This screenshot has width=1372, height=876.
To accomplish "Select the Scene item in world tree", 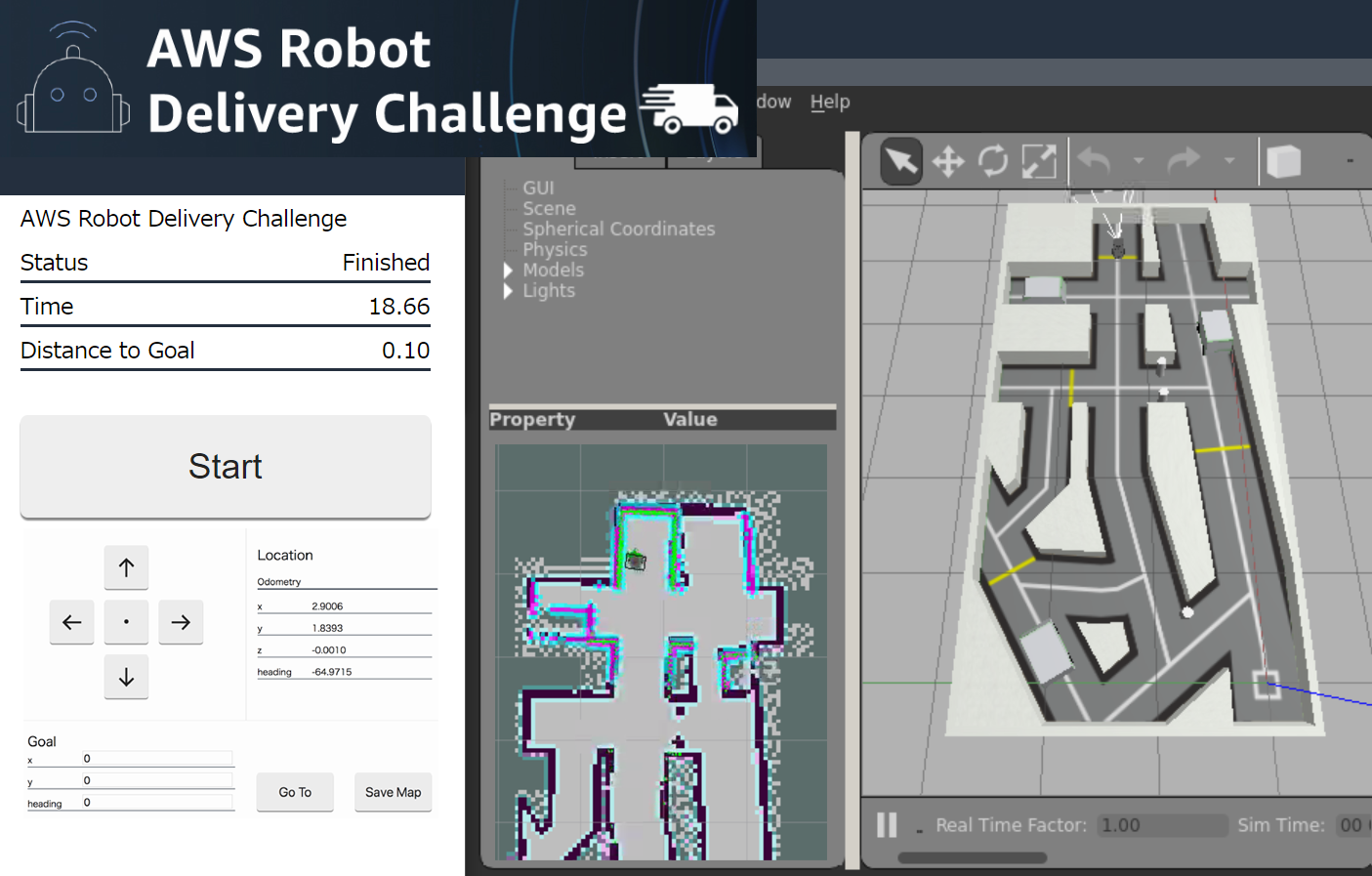I will 549,208.
